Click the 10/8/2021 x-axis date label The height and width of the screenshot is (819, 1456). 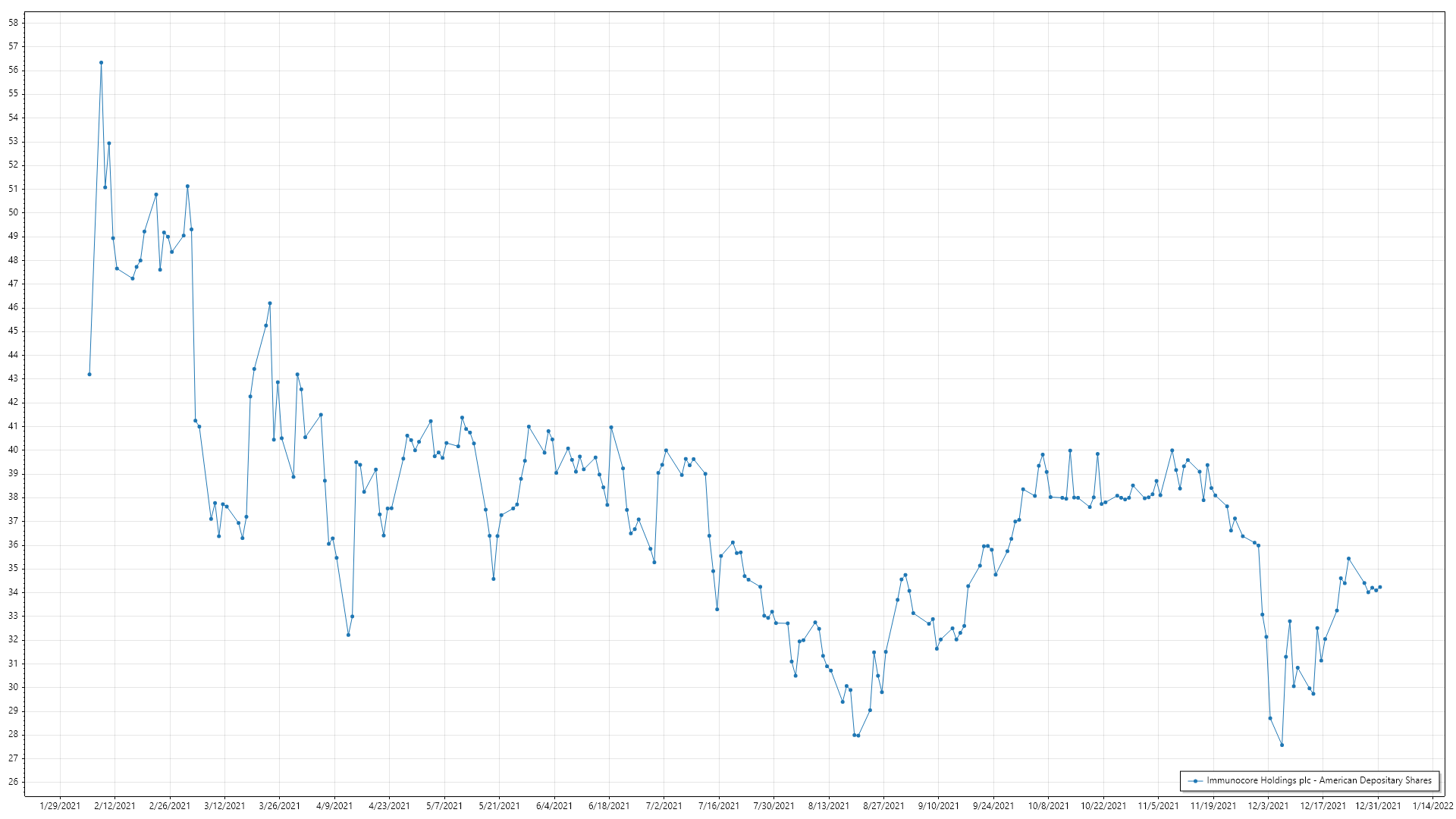[1048, 806]
